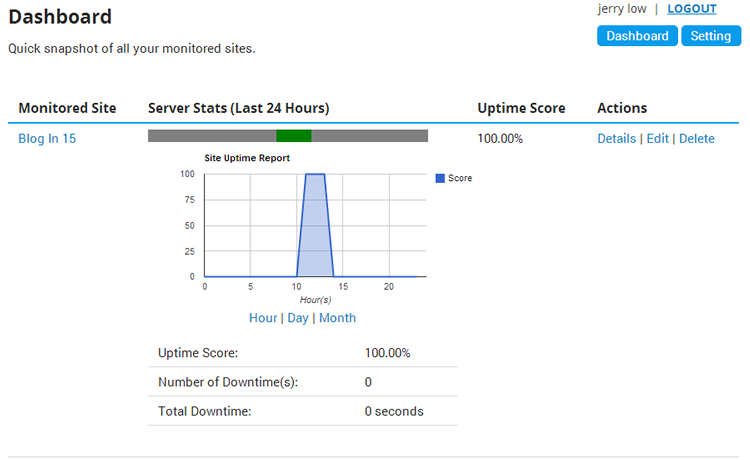View Details for Blog In 15
Screen dimensions: 750x460
pyautogui.click(x=616, y=139)
